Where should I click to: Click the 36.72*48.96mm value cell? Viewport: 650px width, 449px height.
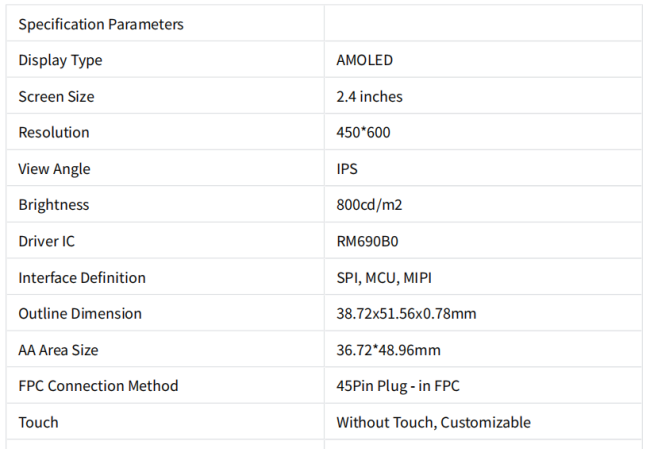point(388,350)
